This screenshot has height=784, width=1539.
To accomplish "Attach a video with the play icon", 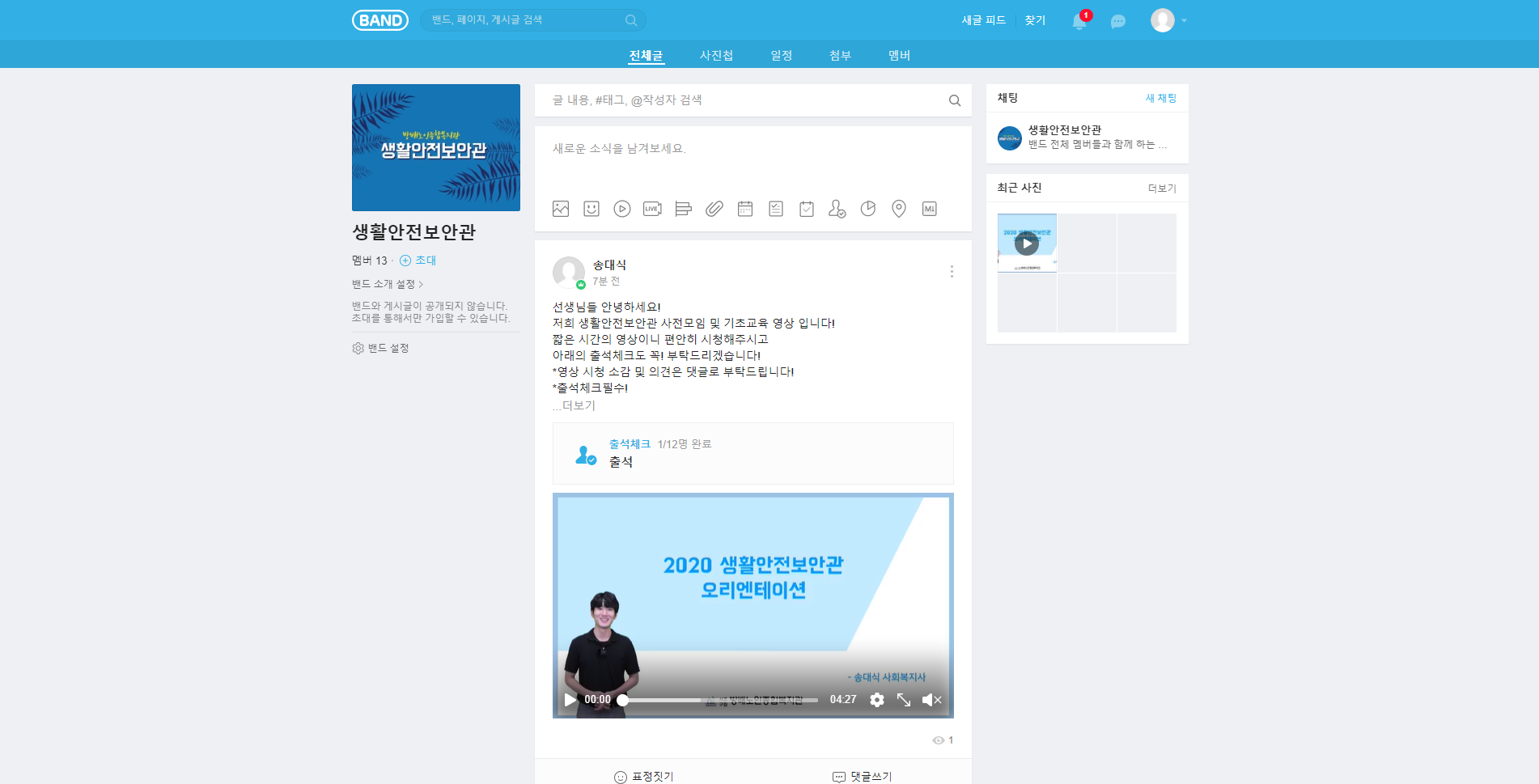I will pos(622,209).
